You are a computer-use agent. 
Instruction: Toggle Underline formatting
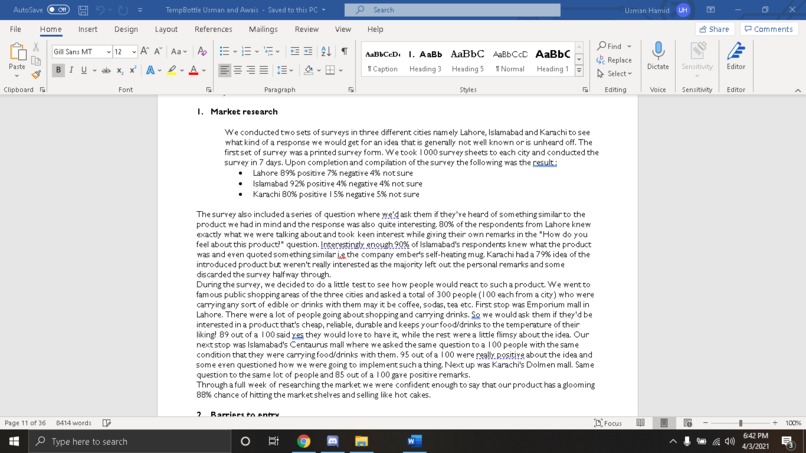coord(84,70)
